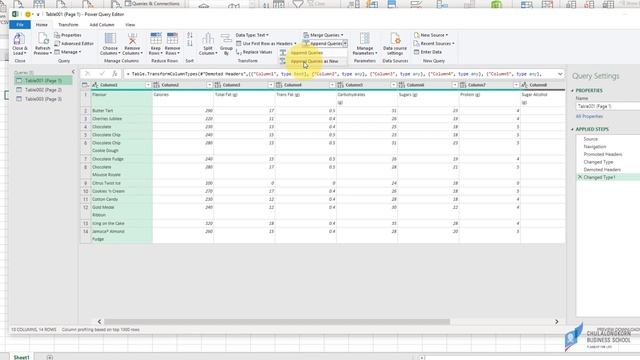Click the Group By icon
Screen dimensions: 640x360
[x=226, y=39]
